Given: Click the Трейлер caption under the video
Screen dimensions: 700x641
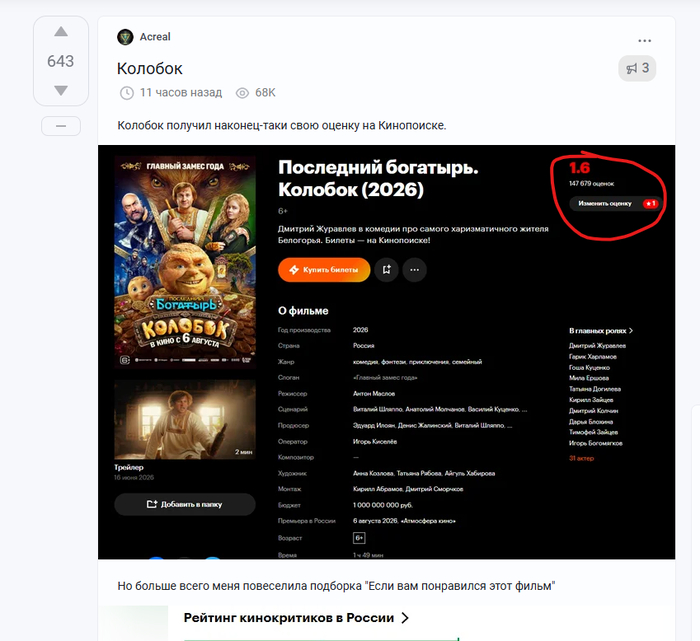Looking at the screenshot, I should [x=129, y=467].
